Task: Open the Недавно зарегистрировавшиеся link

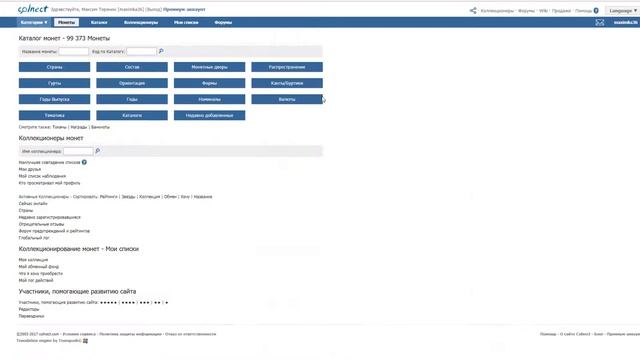Action: click(x=50, y=217)
